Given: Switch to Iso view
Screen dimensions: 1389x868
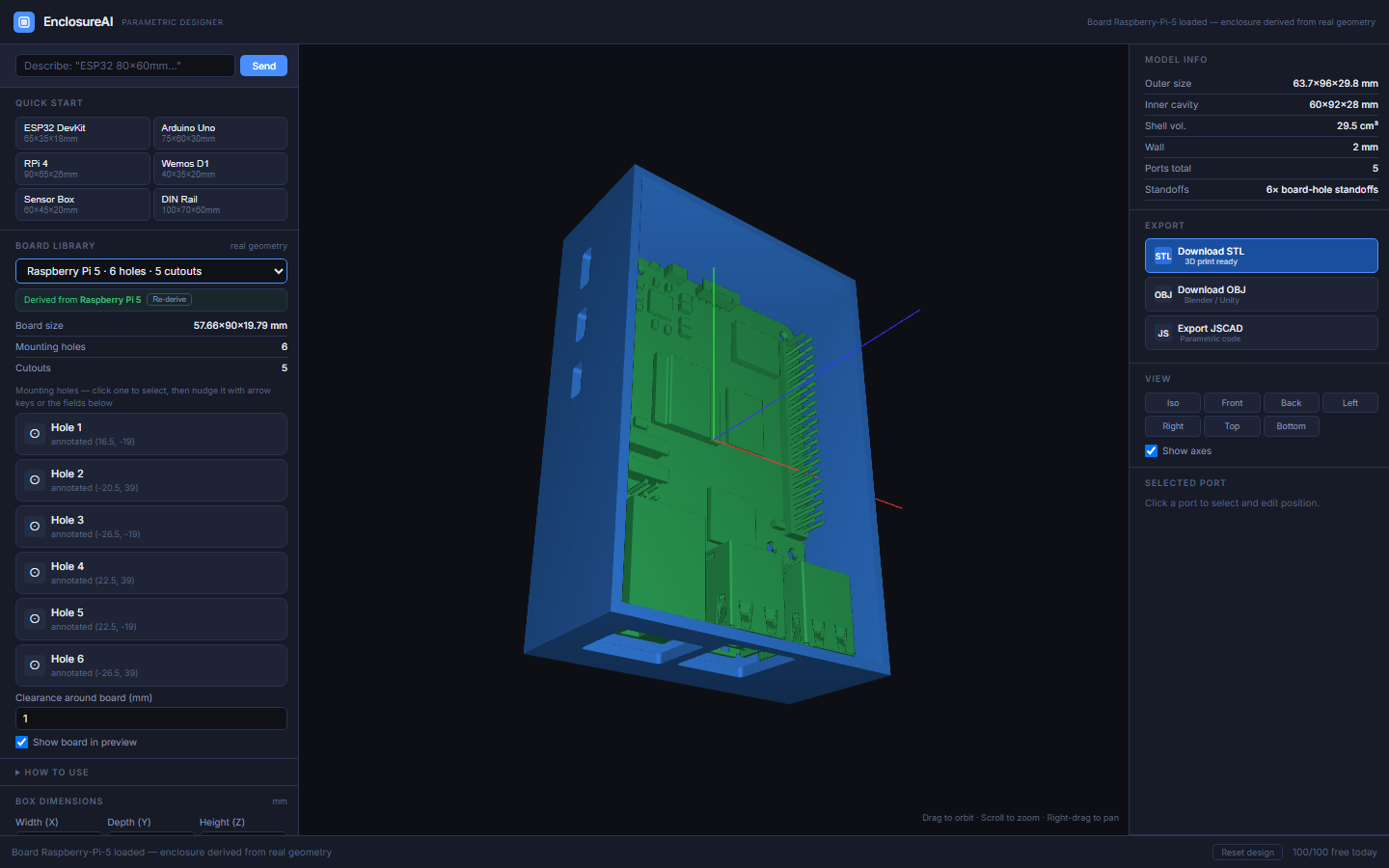Looking at the screenshot, I should pyautogui.click(x=1173, y=403).
